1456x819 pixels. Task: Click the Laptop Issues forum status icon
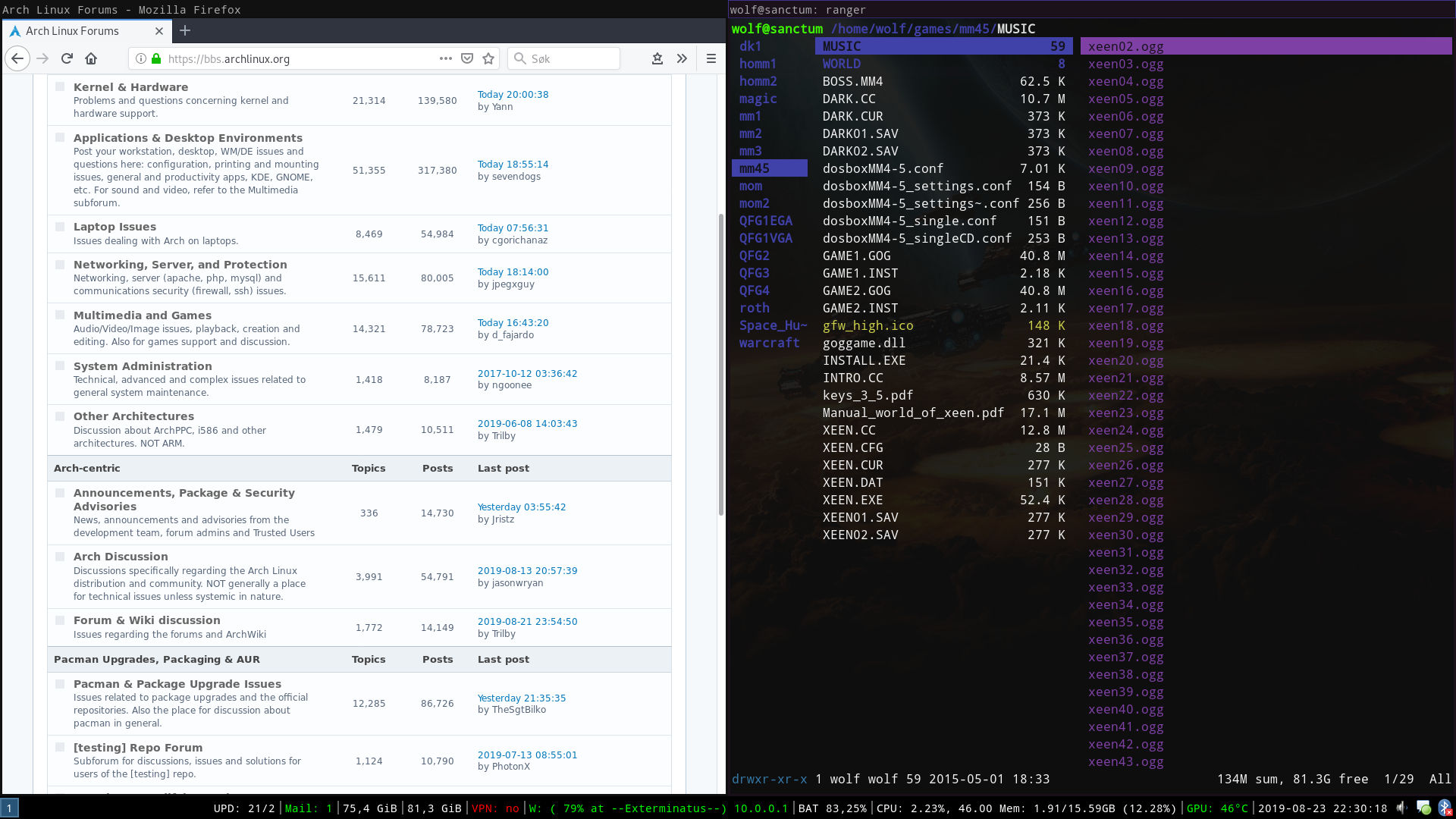60,226
